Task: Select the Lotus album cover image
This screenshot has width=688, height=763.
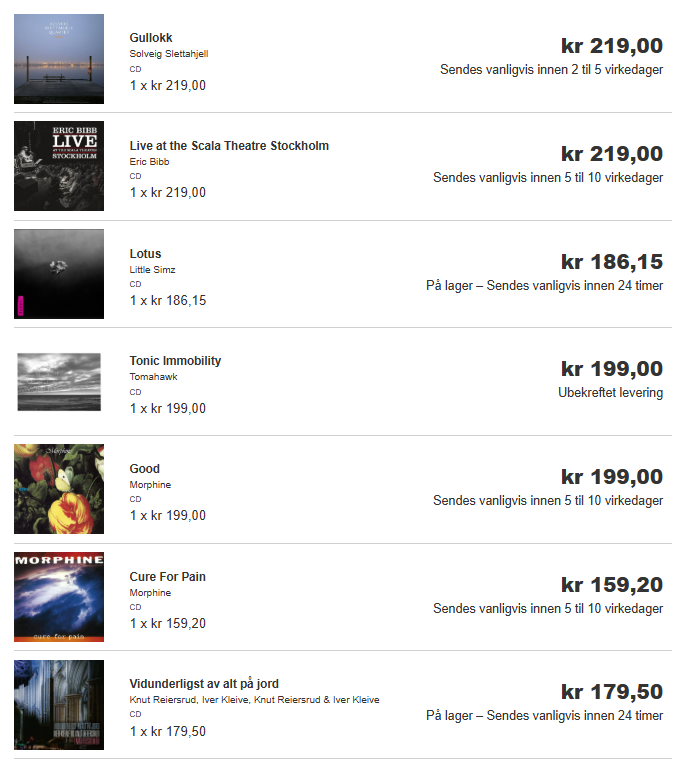Action: tap(59, 274)
